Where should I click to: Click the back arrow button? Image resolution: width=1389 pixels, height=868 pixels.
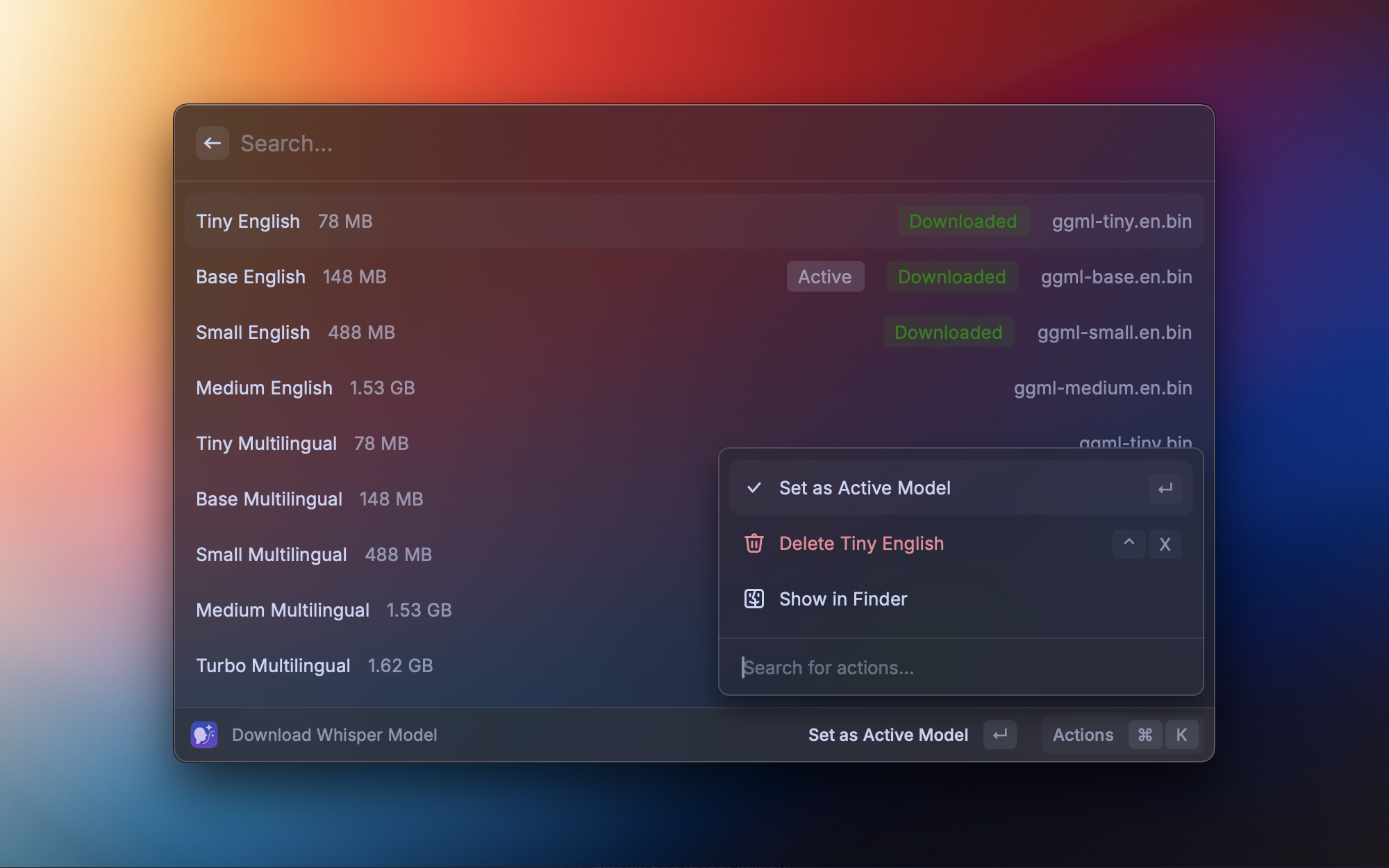coord(212,143)
